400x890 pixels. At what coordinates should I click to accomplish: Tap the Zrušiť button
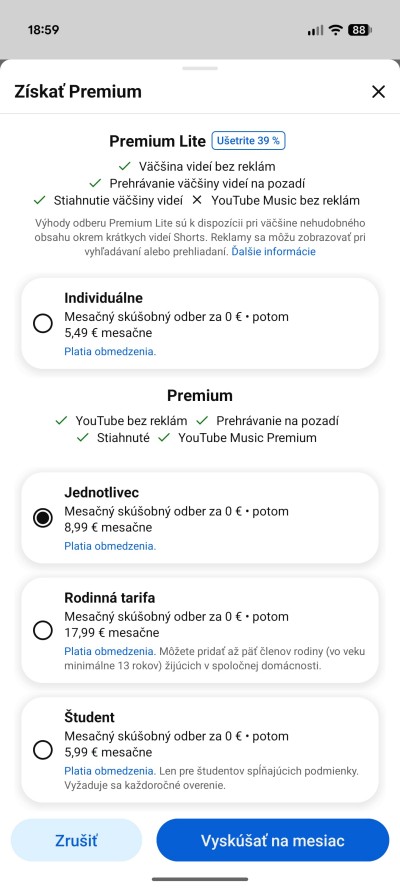[76, 840]
